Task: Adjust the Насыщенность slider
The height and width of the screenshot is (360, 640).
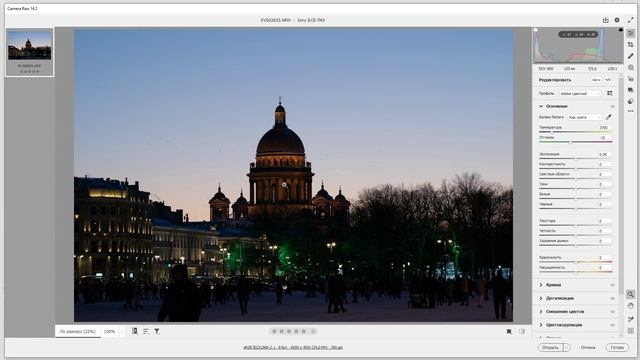Action: (576, 271)
